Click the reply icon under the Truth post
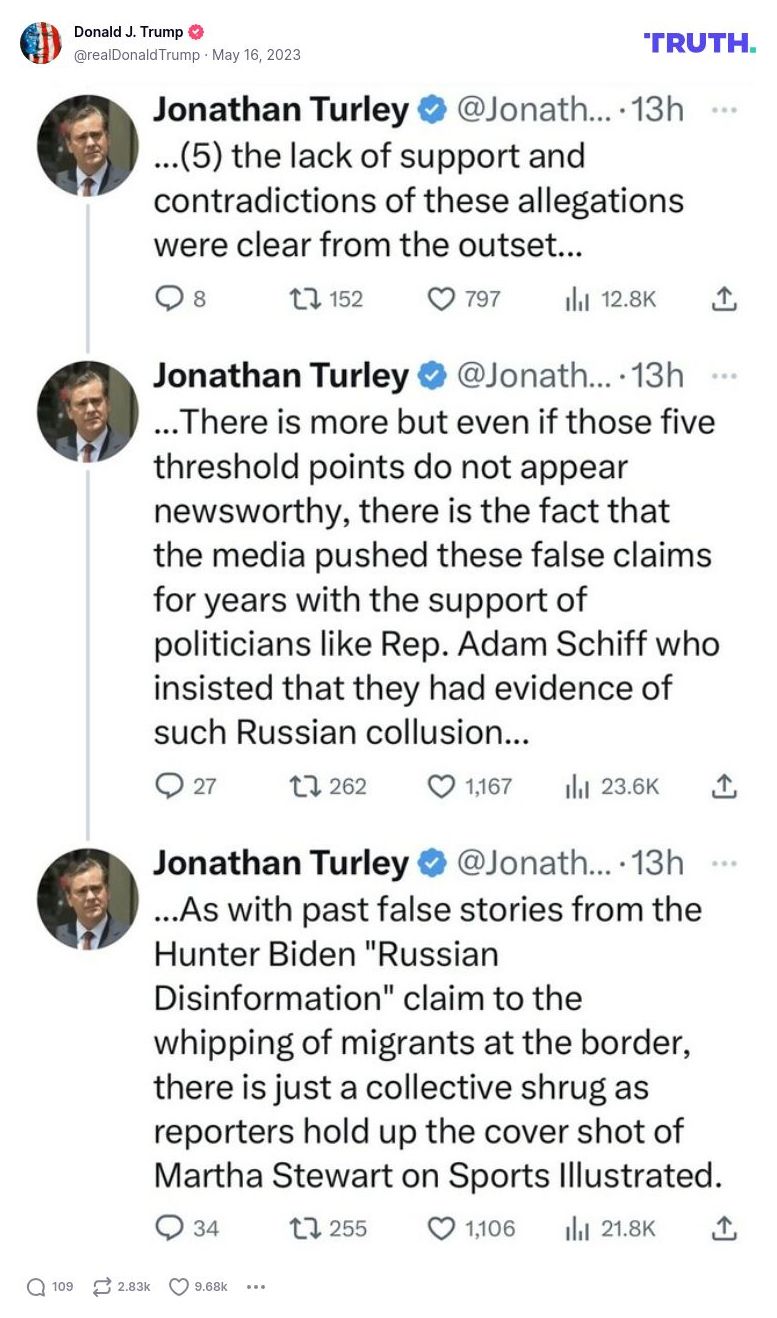 [36, 1287]
